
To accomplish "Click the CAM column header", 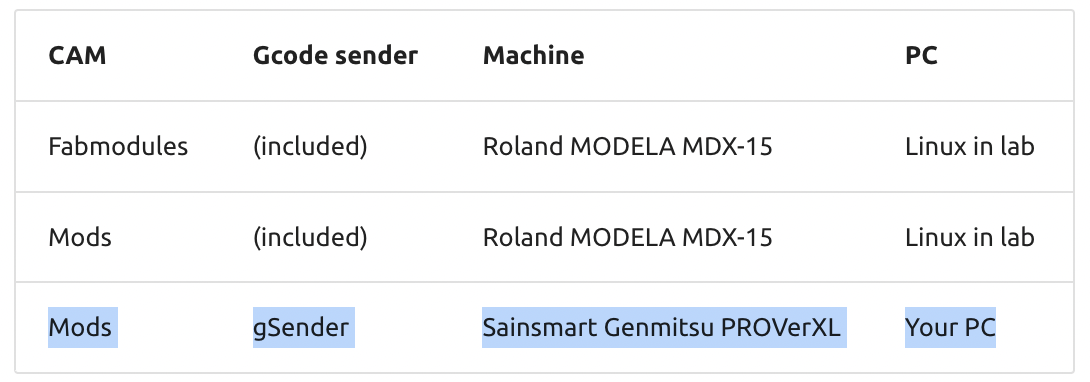I will coord(77,55).
